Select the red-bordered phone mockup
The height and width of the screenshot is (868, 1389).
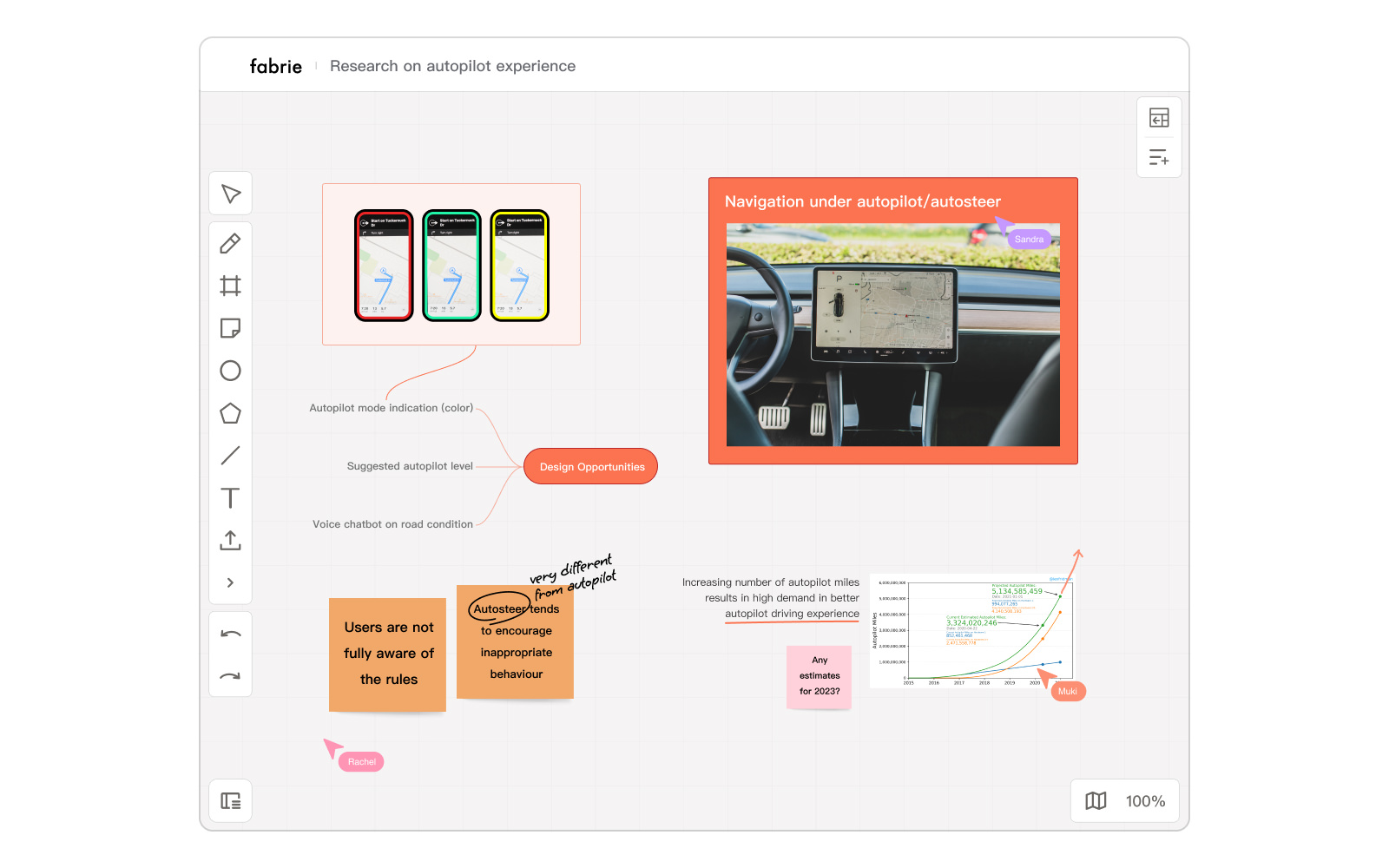click(384, 266)
